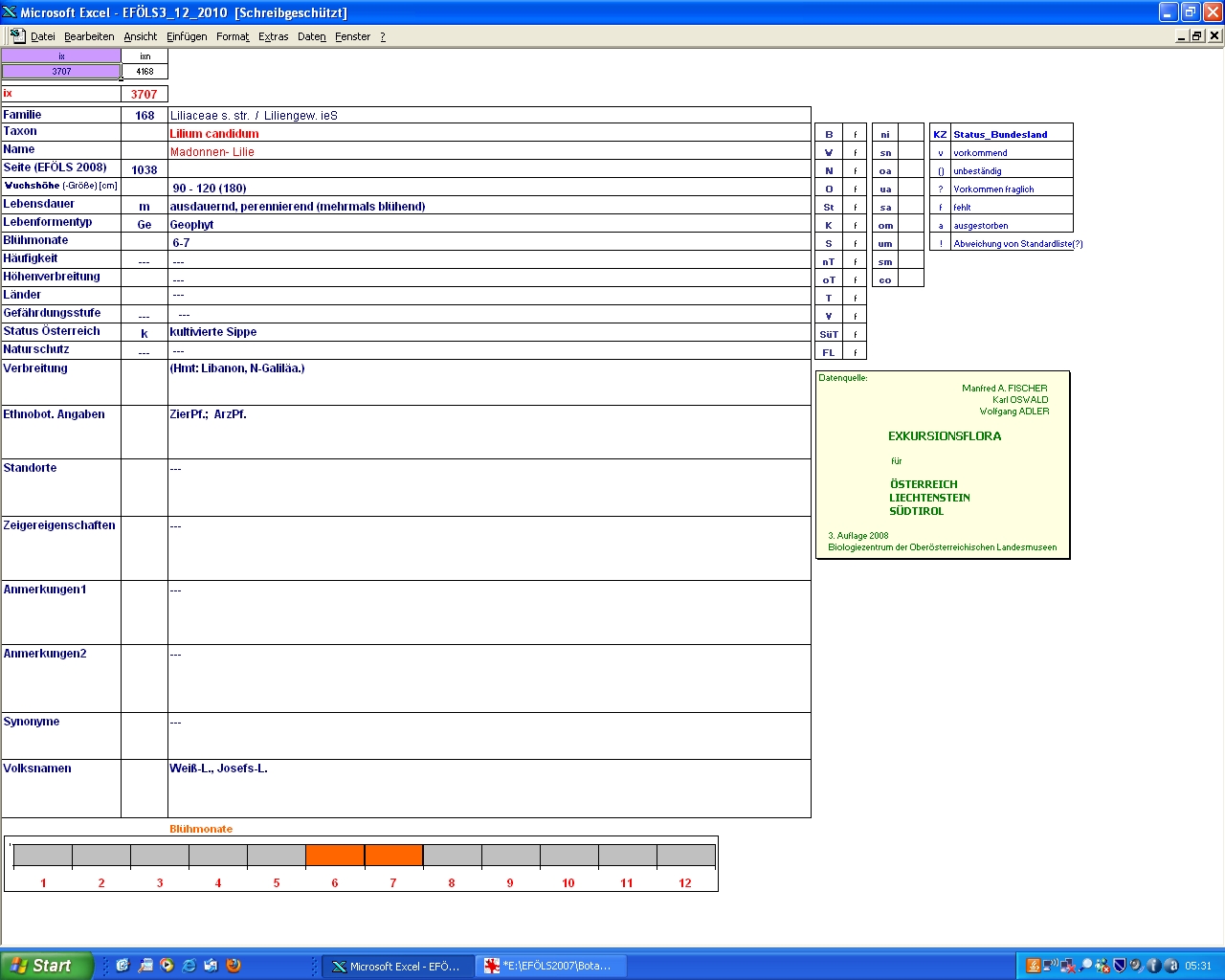Open the Datei menu
This screenshot has height=980, width=1225.
pyautogui.click(x=42, y=36)
